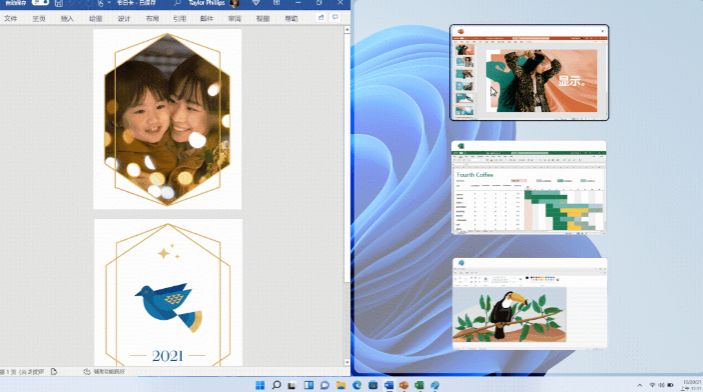This screenshot has height=392, width=703.
Task: Click the Word icon on taskbar
Action: click(x=389, y=385)
